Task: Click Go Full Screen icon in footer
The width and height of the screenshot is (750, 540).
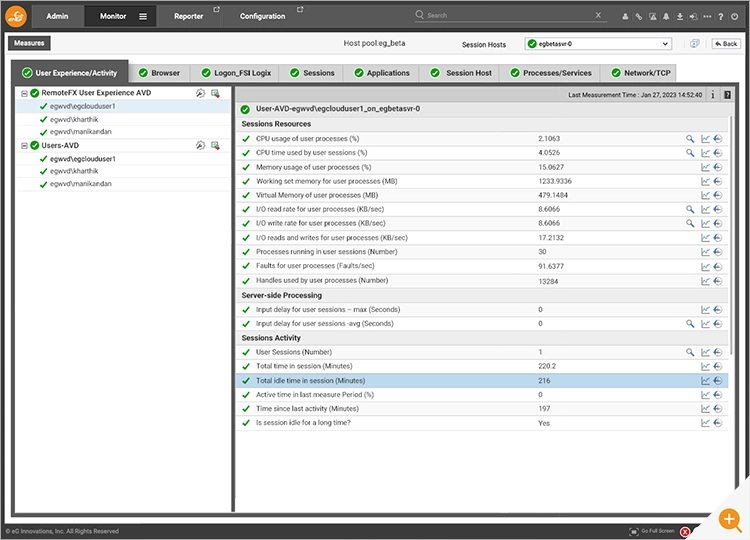Action: 634,531
